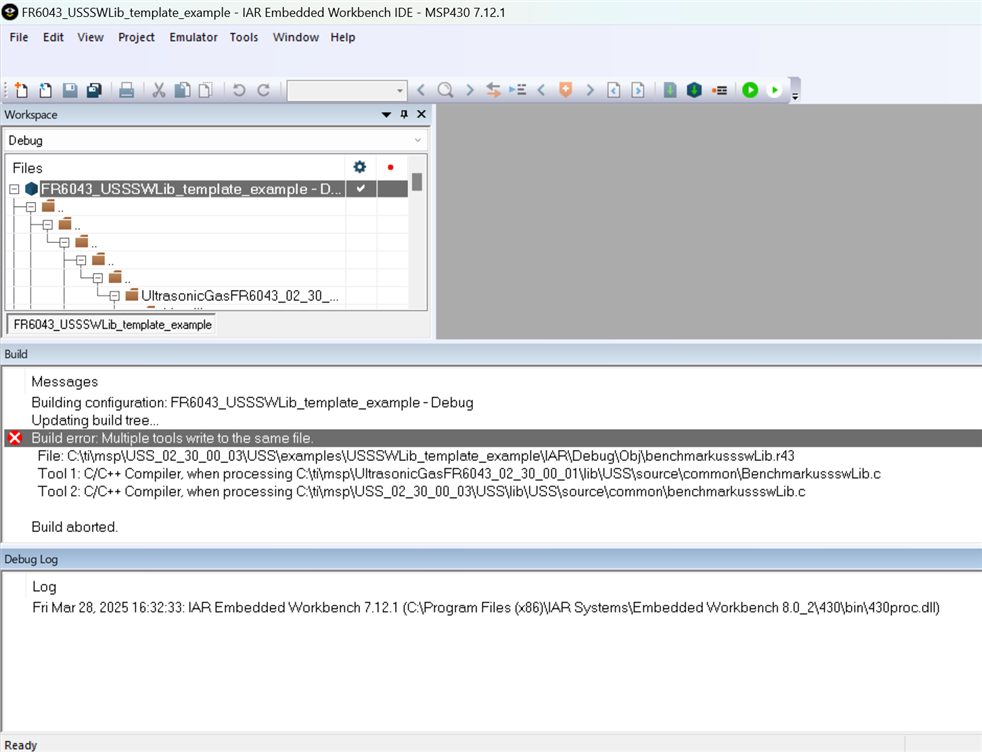Image resolution: width=982 pixels, height=752 pixels.
Task: Select the FR6043_USSSWLib_template_example workspace tab
Action: click(112, 324)
